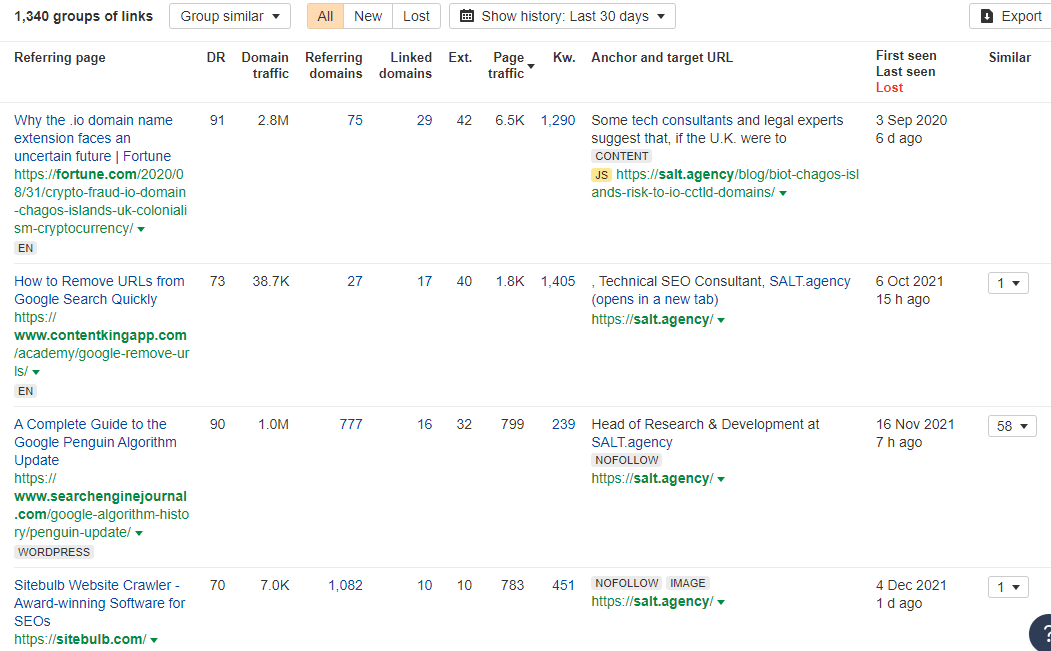Screen dimensions: 1051x651
Task: Open the Sitebulb Website Crawler page link
Action: (99, 603)
